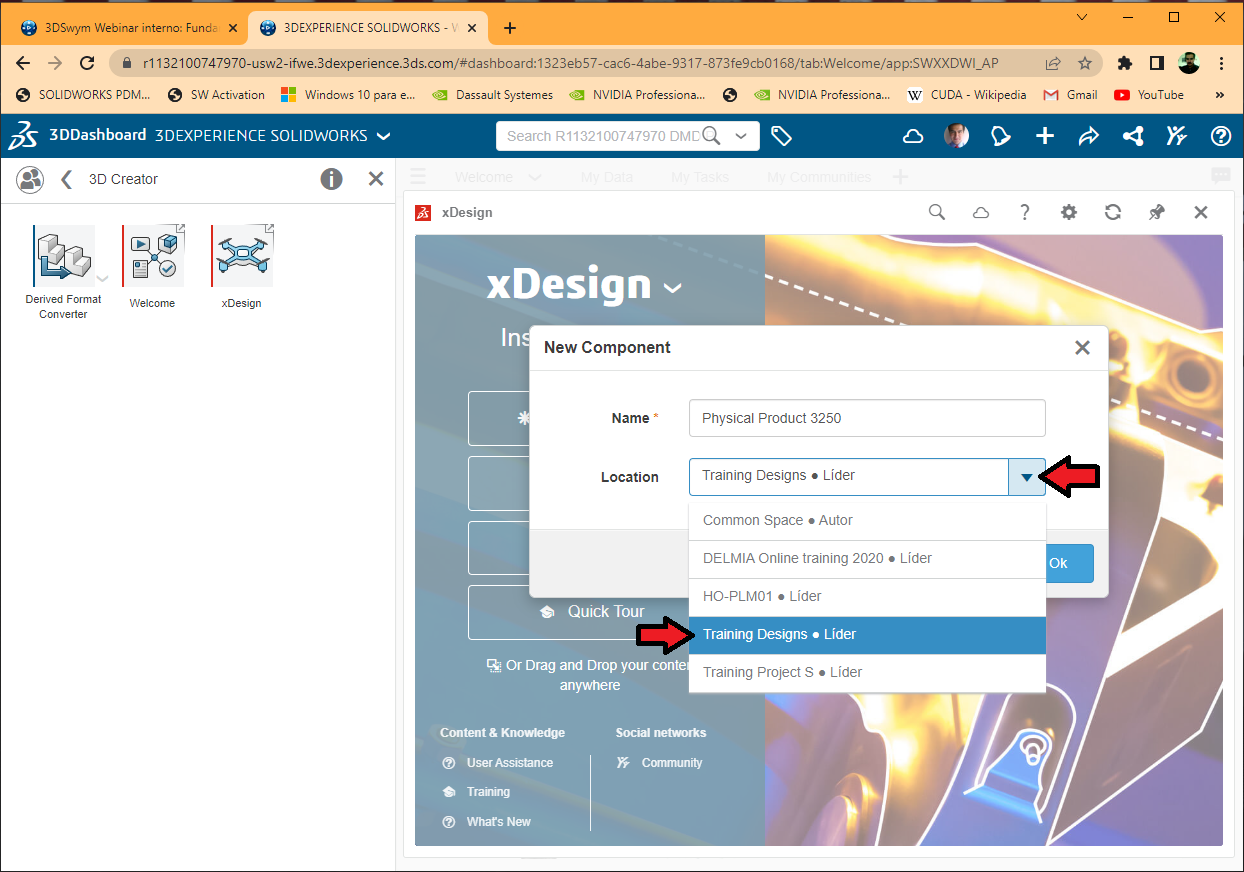Open the Help question mark in top bar
Viewport: 1244px width, 872px height.
[x=1221, y=136]
